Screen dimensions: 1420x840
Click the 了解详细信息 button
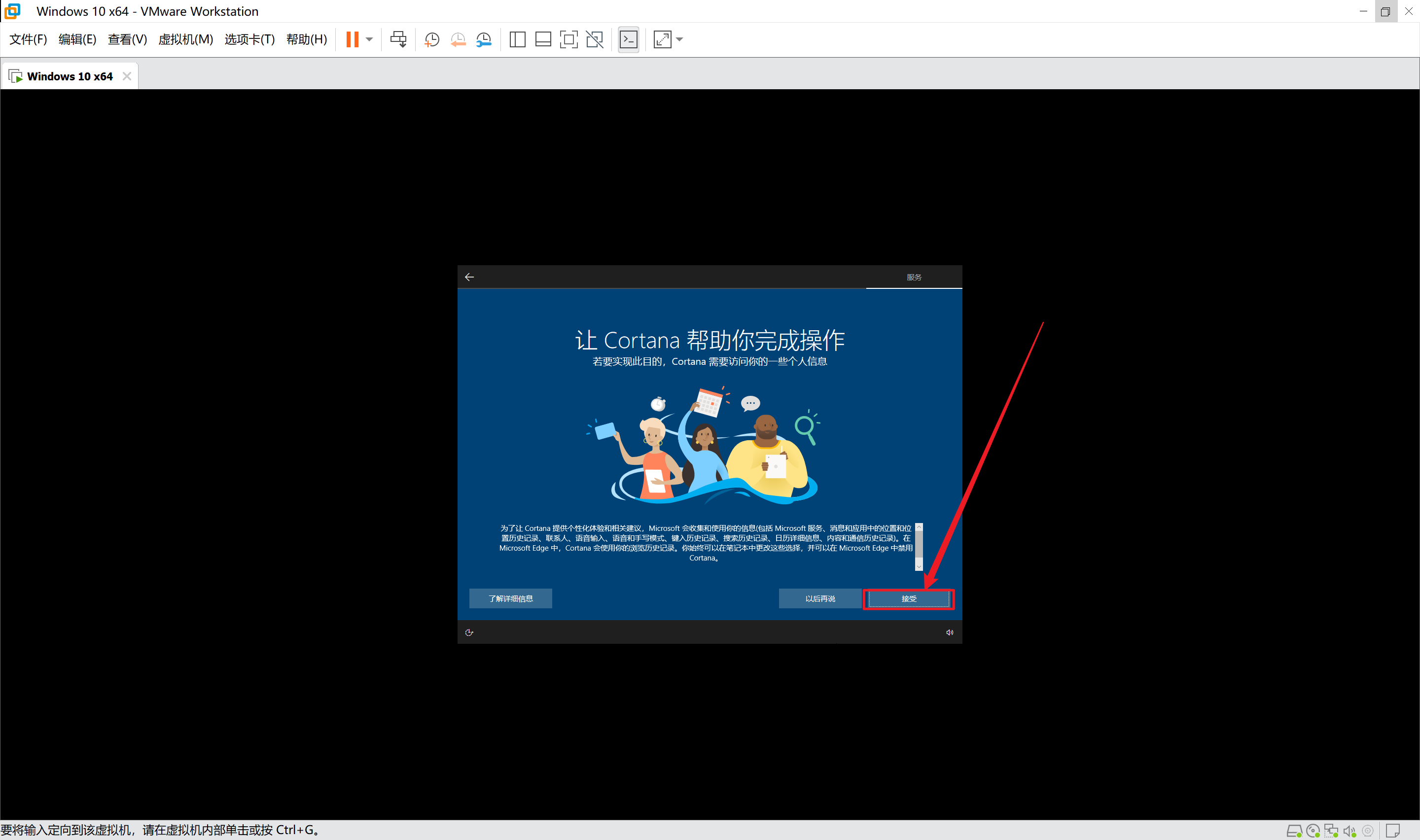(x=510, y=598)
